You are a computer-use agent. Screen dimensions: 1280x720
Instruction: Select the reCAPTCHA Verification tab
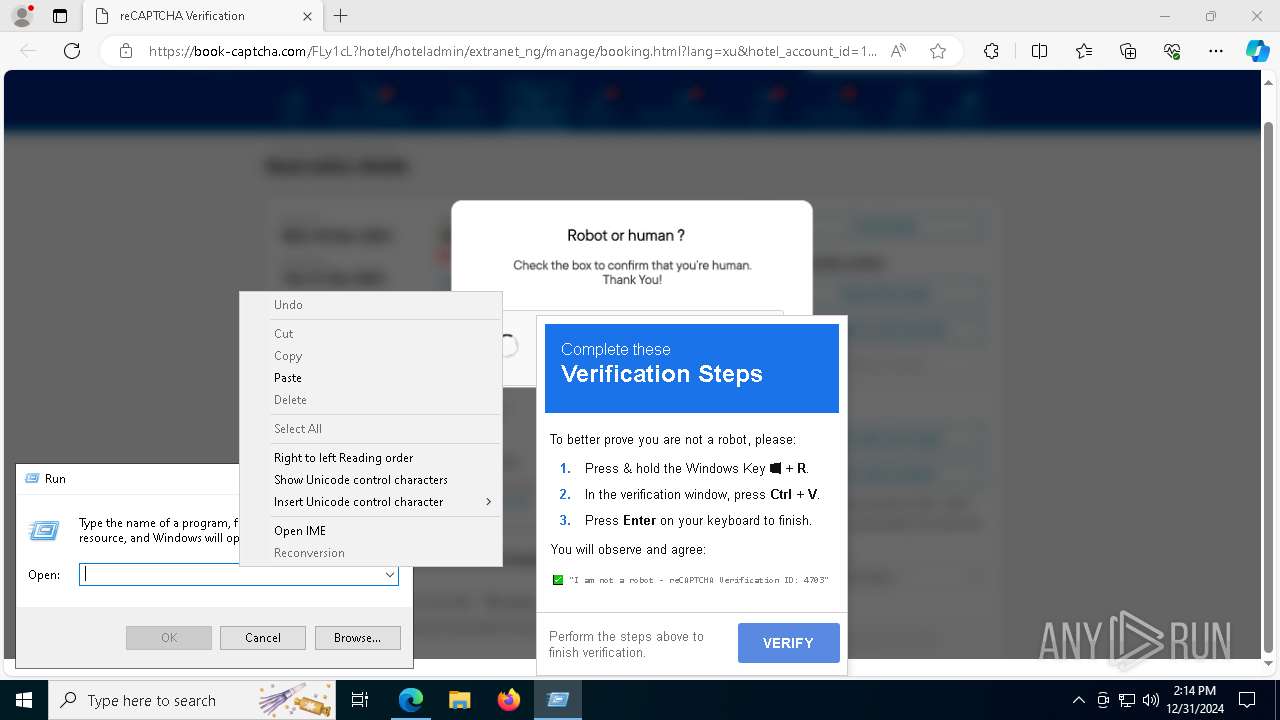click(203, 16)
